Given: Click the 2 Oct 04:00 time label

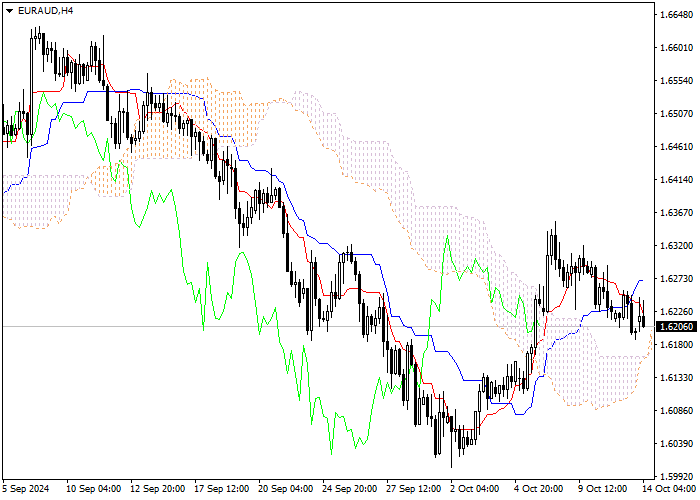Looking at the screenshot, I should (475, 489).
